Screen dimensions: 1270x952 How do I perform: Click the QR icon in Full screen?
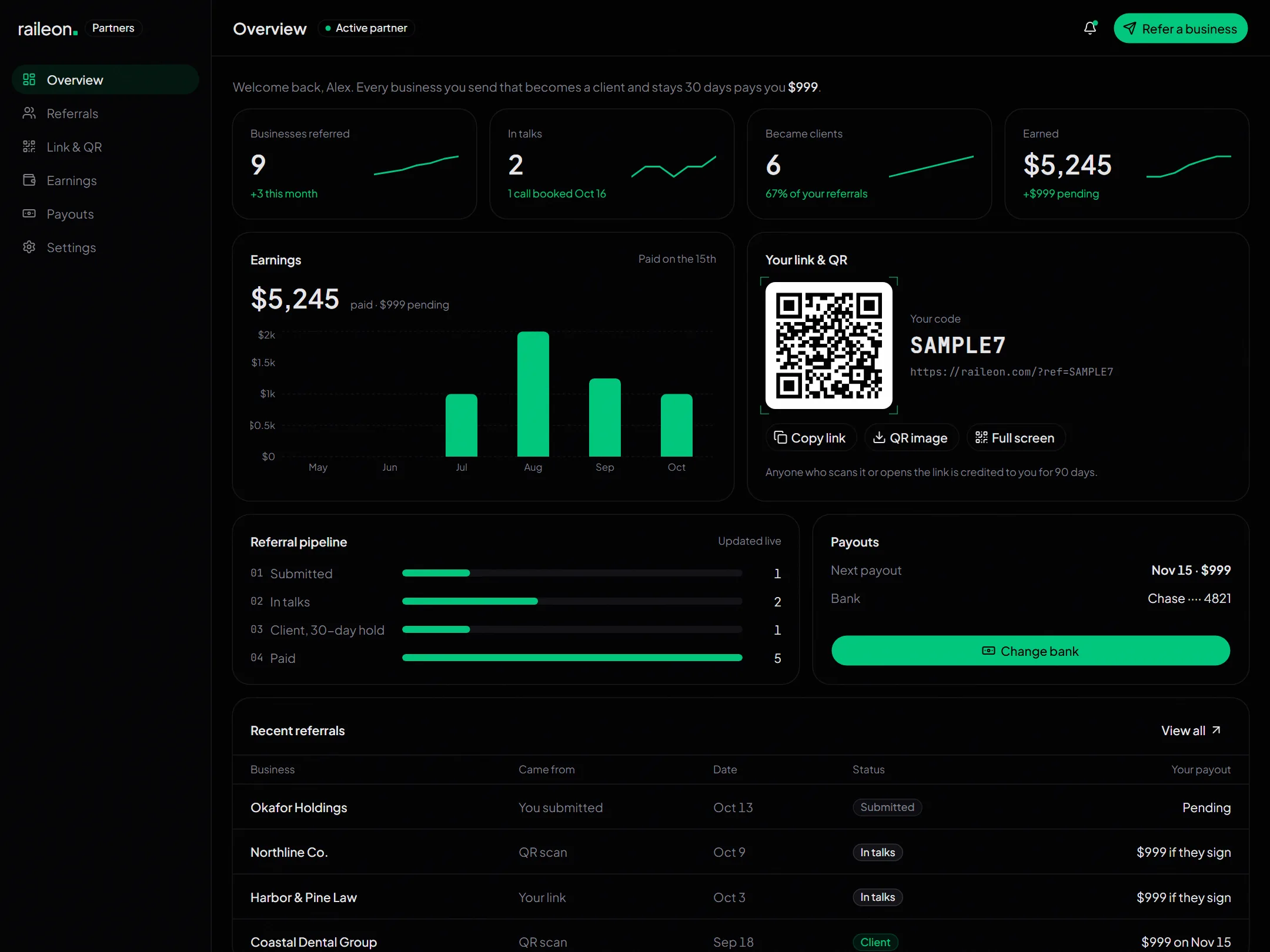pos(981,437)
